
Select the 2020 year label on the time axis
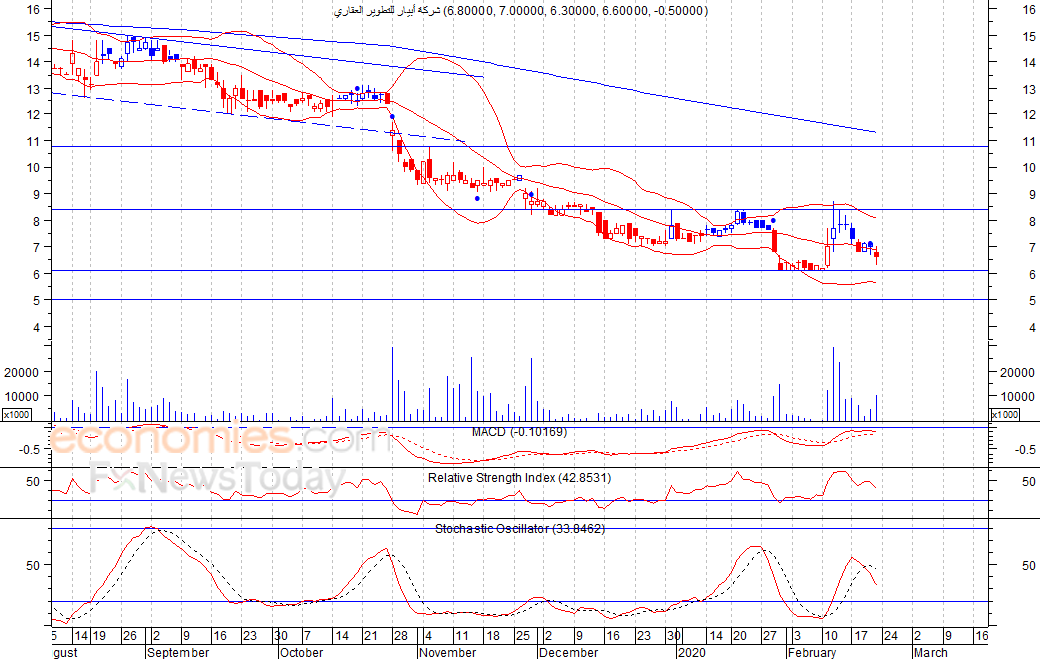point(691,652)
